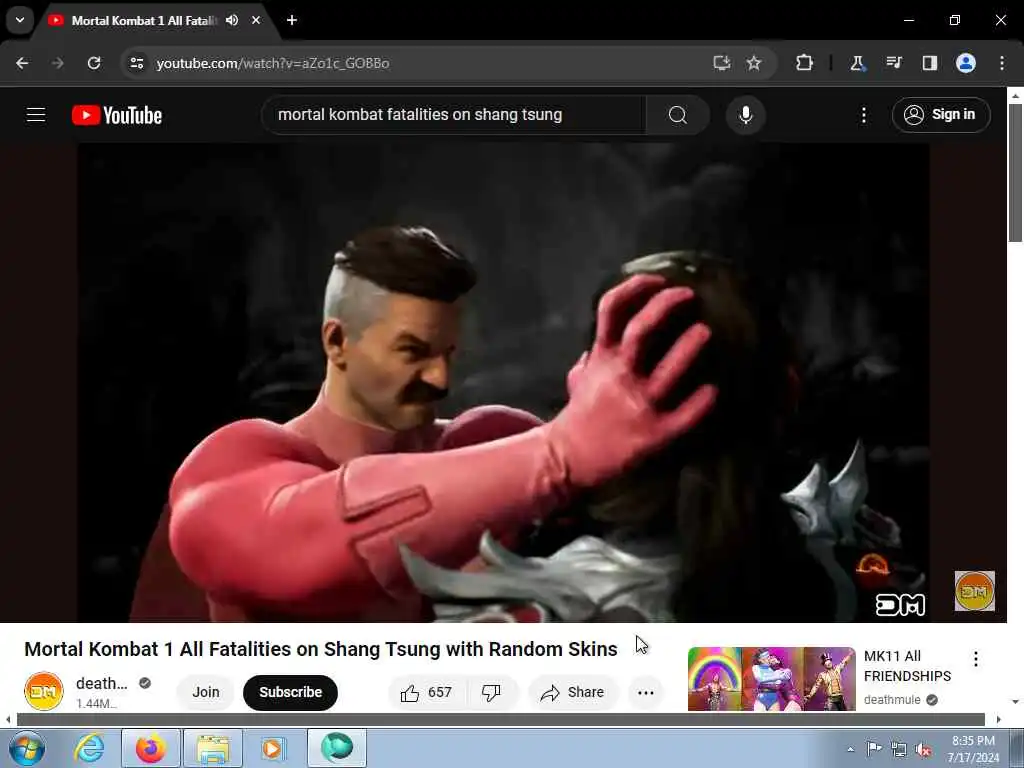
Task: Click the search magnifier button
Action: pyautogui.click(x=678, y=115)
